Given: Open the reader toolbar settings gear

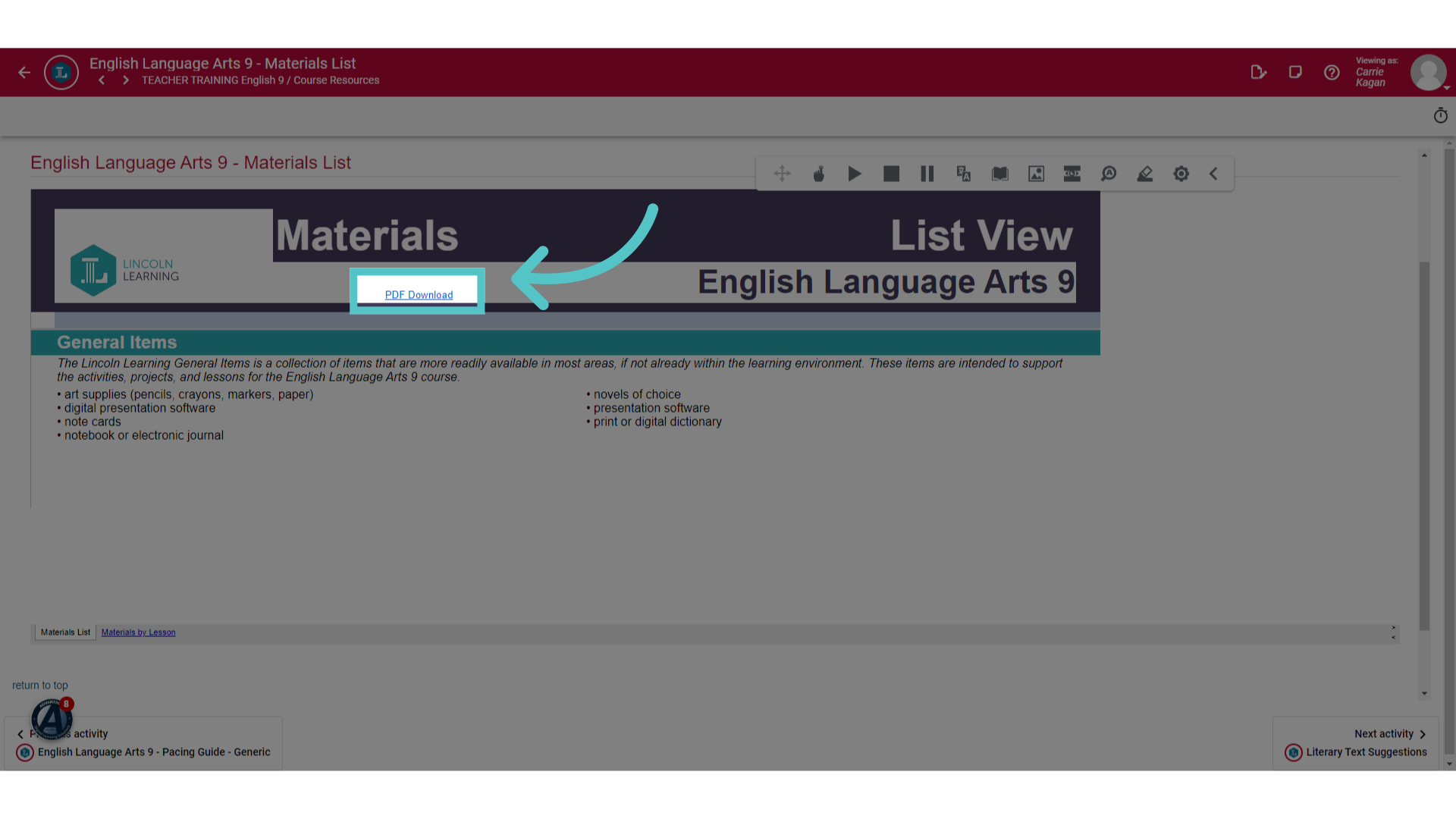Looking at the screenshot, I should tap(1181, 174).
